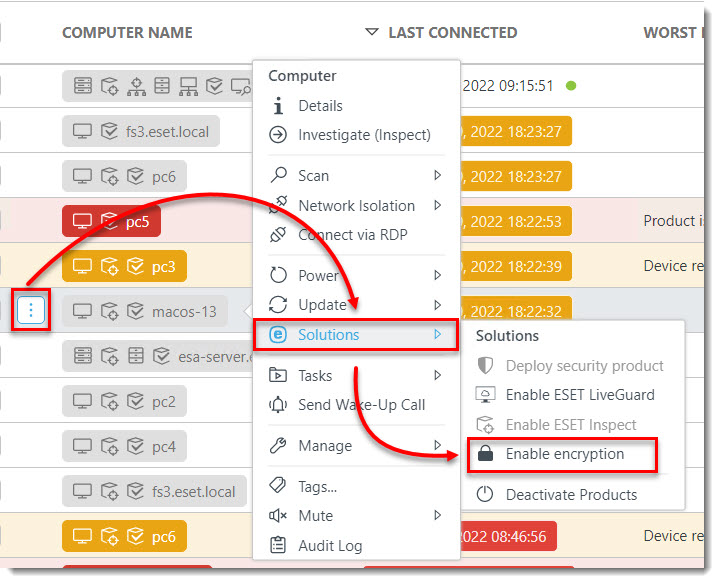Image resolution: width=719 pixels, height=583 pixels.
Task: Click the LAST CONNECTED column header
Action: point(453,33)
